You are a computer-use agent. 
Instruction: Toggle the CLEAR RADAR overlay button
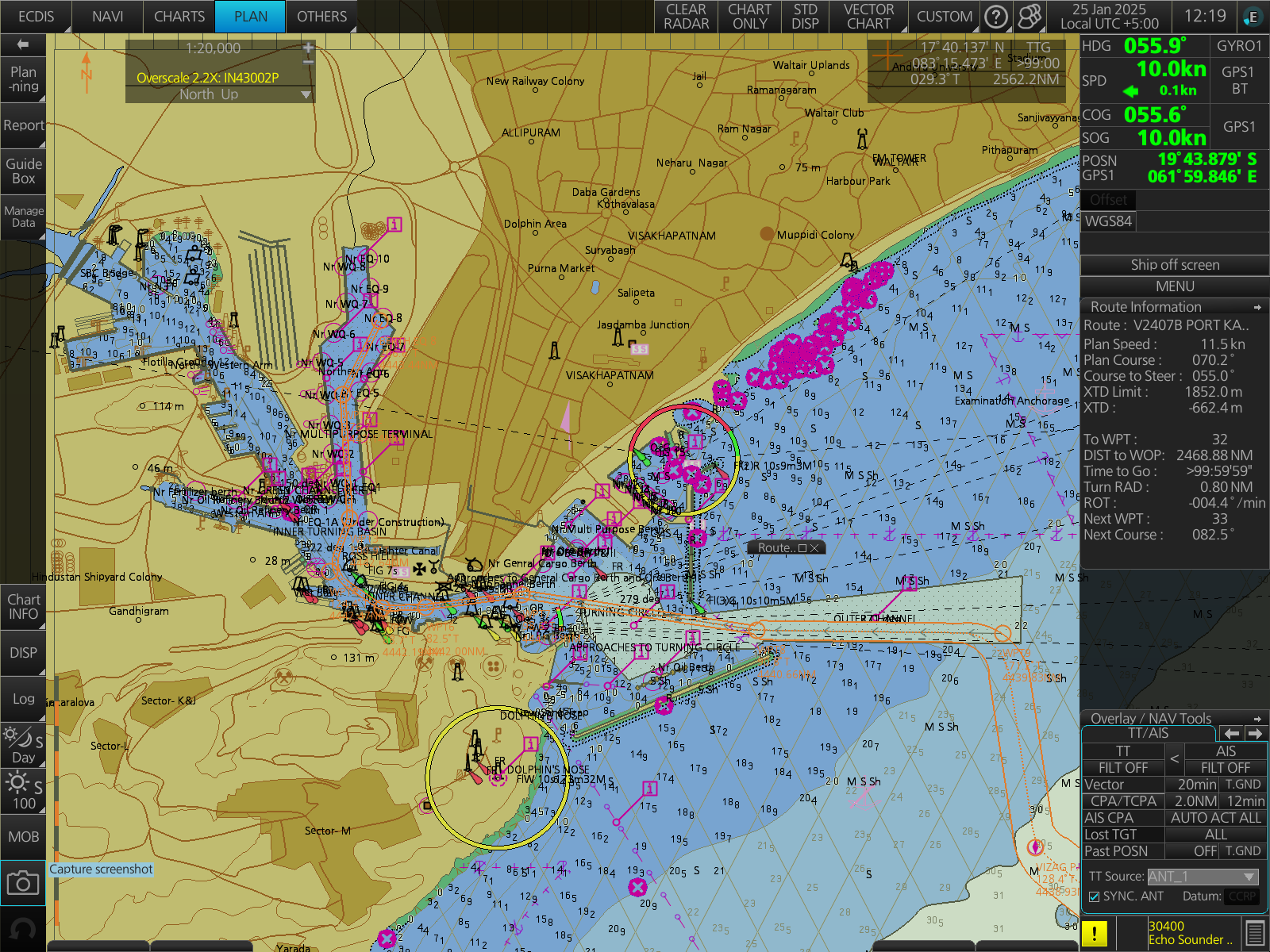(686, 17)
